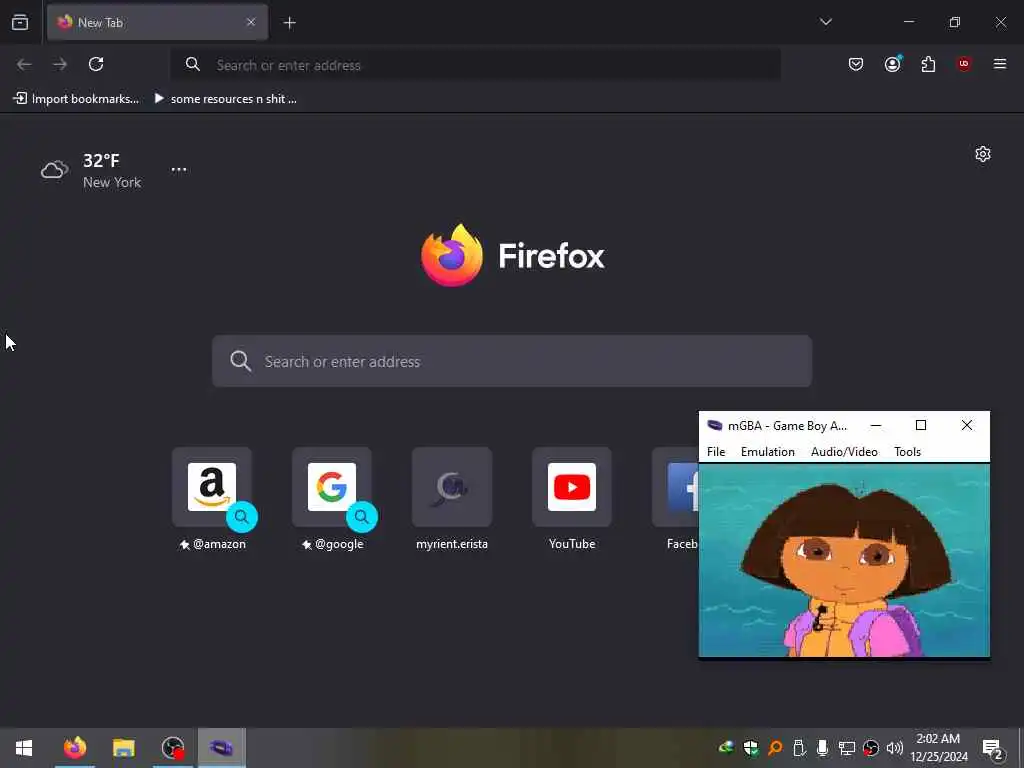The image size is (1024, 768).
Task: Click the orange magnifier tray icon
Action: coord(775,748)
